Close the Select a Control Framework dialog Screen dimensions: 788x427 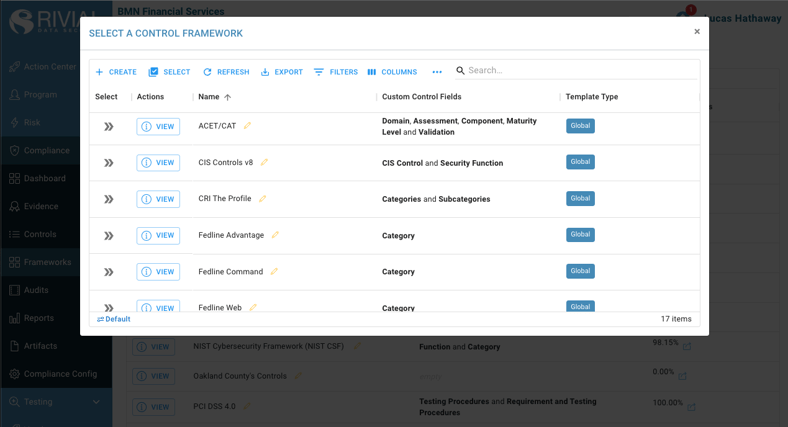click(697, 32)
